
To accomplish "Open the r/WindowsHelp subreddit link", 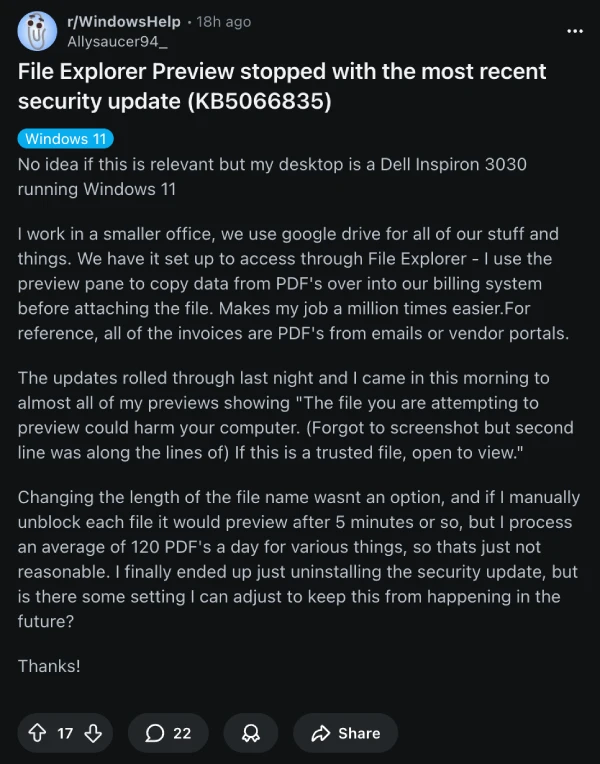I will click(125, 21).
